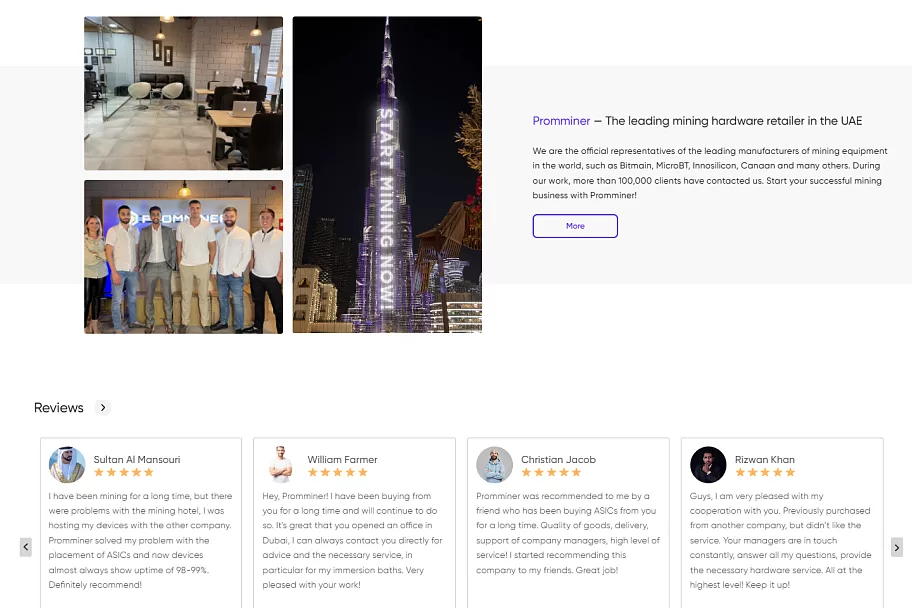Click William Farmer's avatar
The image size is (912, 608).
coord(280,464)
